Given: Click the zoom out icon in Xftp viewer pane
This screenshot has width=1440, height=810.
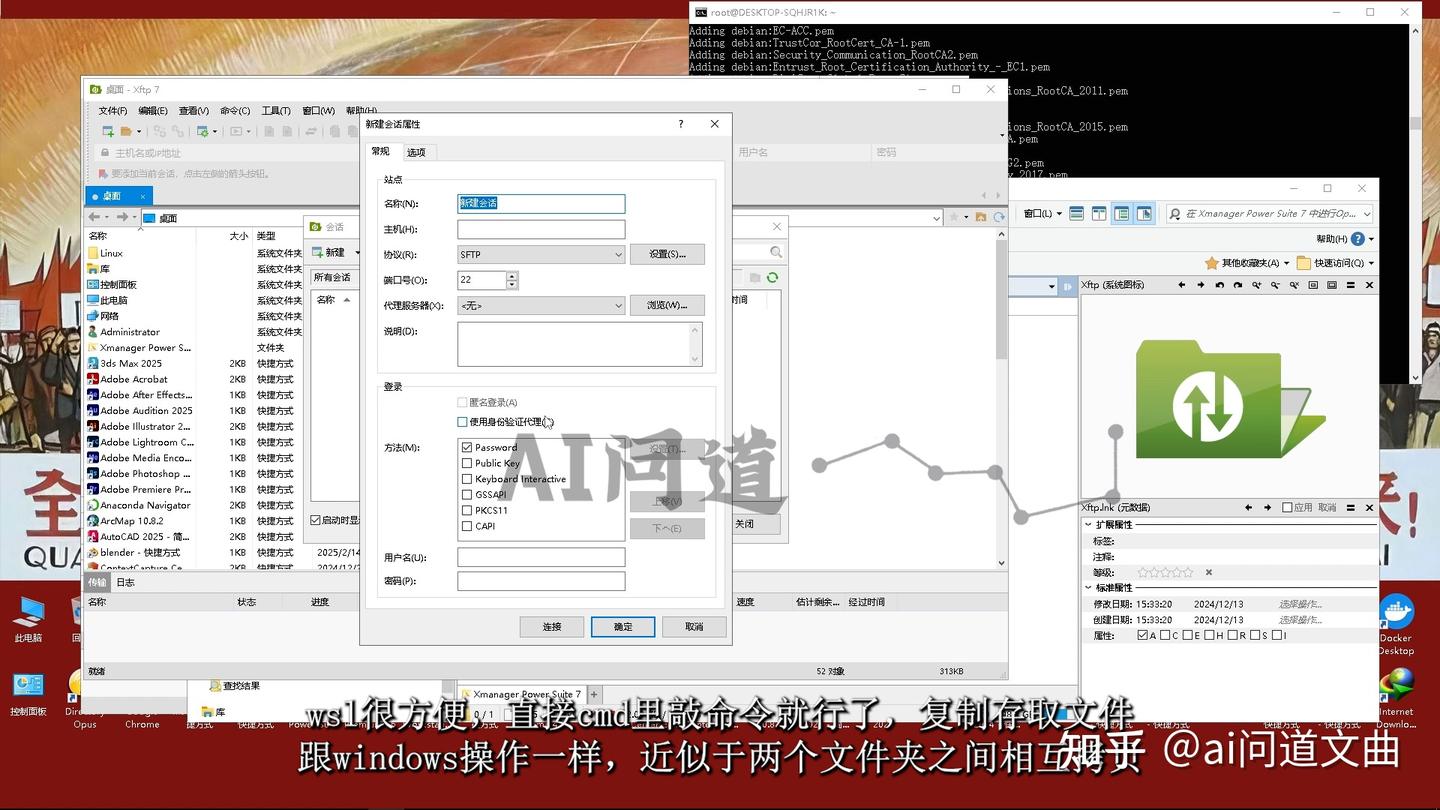Looking at the screenshot, I should coord(1275,285).
